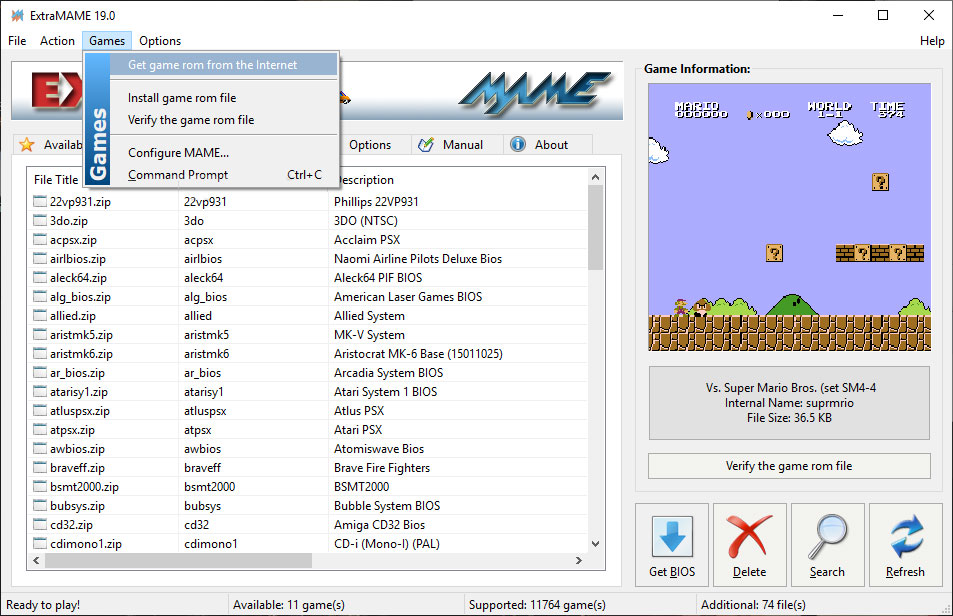953x616 pixels.
Task: Choose Install game rom file menu entry
Action: [x=182, y=98]
